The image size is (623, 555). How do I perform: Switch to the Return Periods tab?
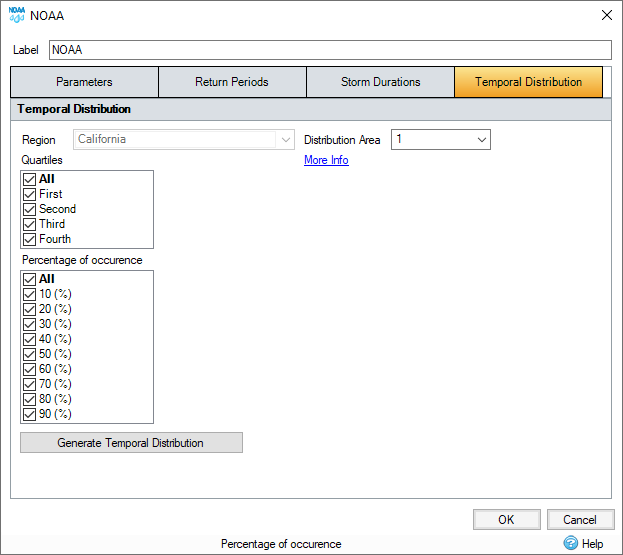[232, 82]
